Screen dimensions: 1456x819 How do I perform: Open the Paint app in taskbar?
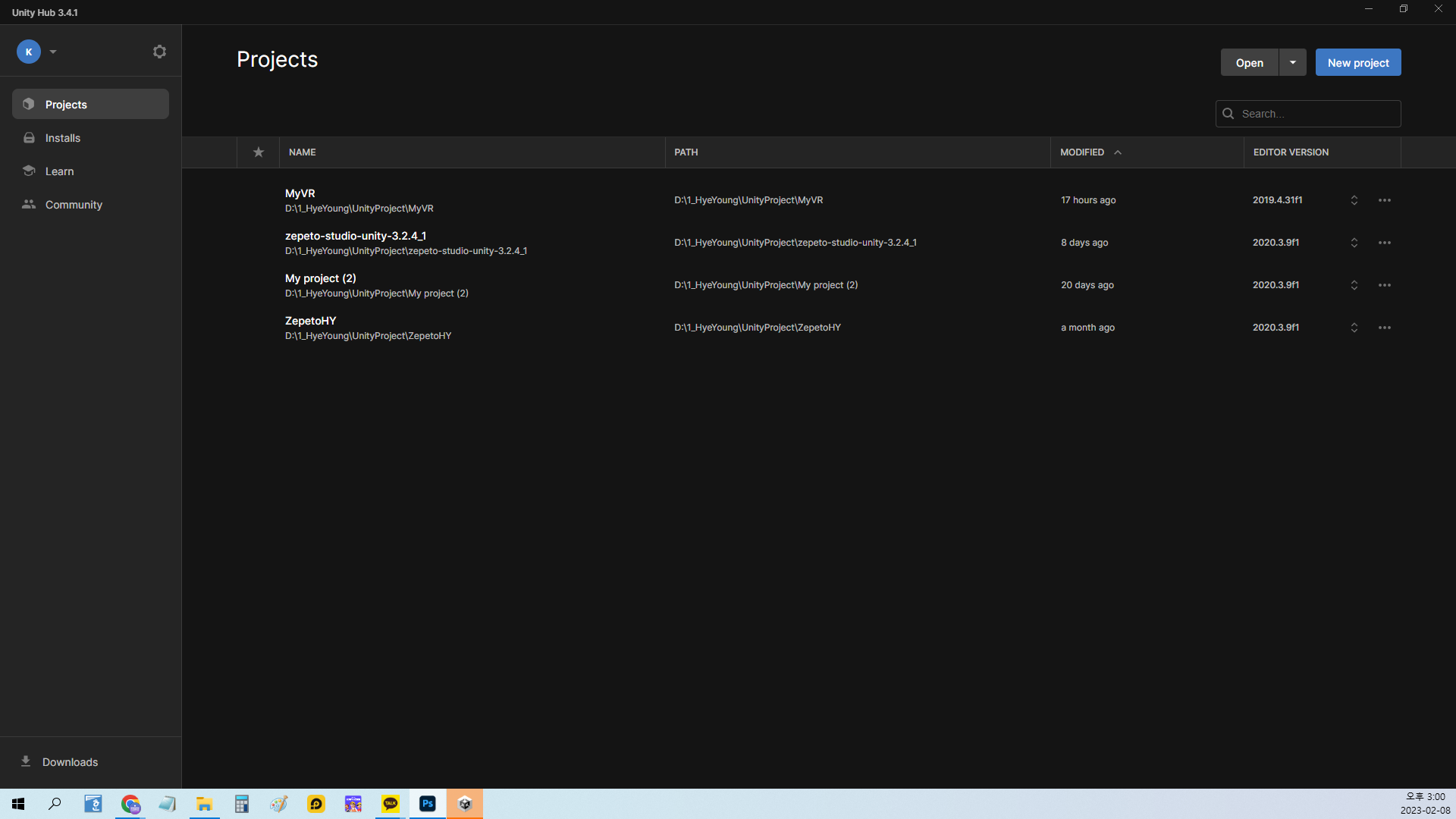[x=279, y=804]
